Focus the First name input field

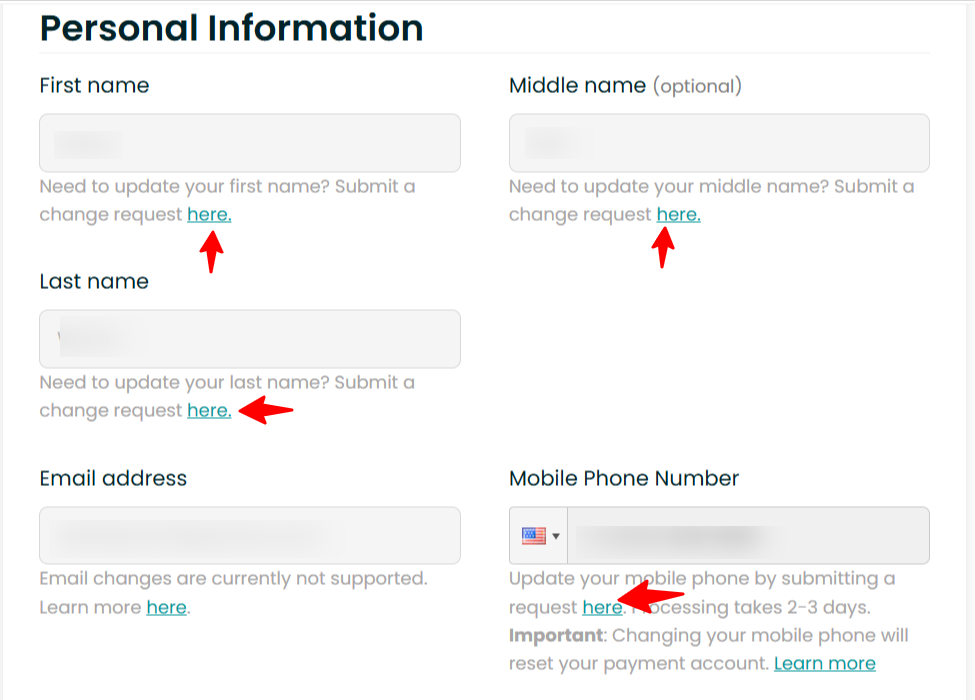pyautogui.click(x=250, y=143)
